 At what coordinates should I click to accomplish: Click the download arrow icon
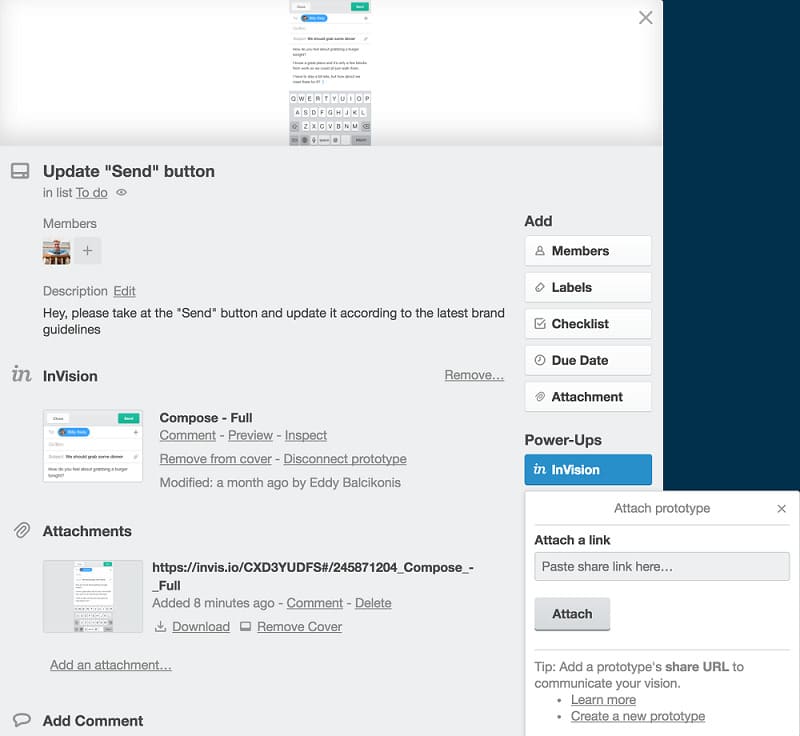pyautogui.click(x=160, y=626)
